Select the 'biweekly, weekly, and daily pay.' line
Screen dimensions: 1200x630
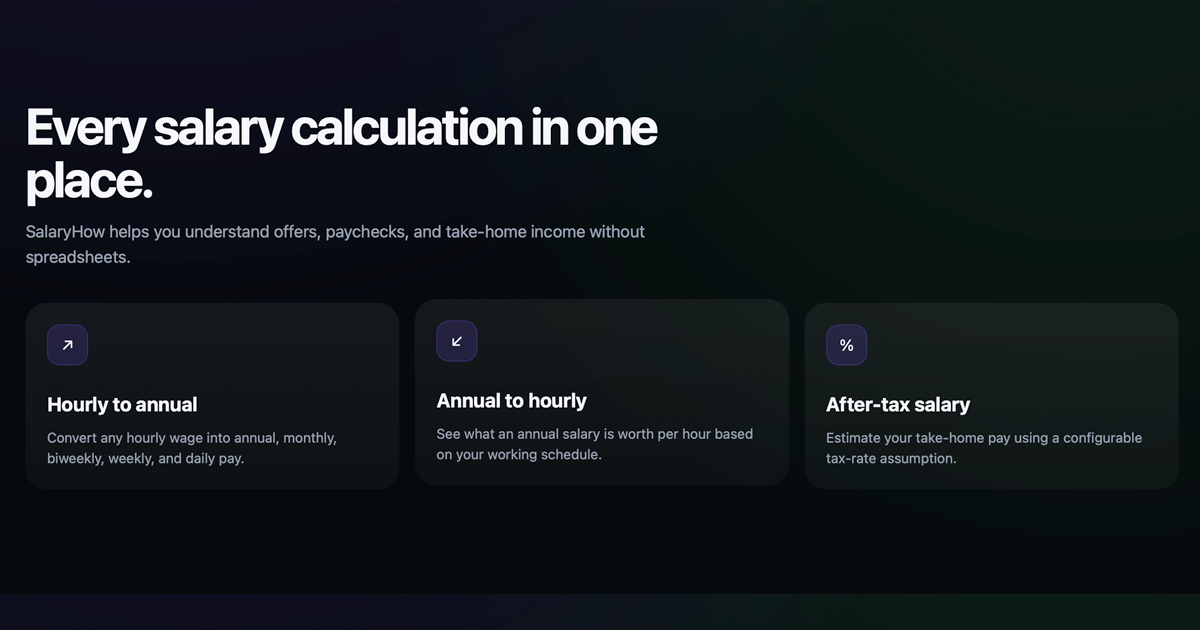pyautogui.click(x=146, y=459)
